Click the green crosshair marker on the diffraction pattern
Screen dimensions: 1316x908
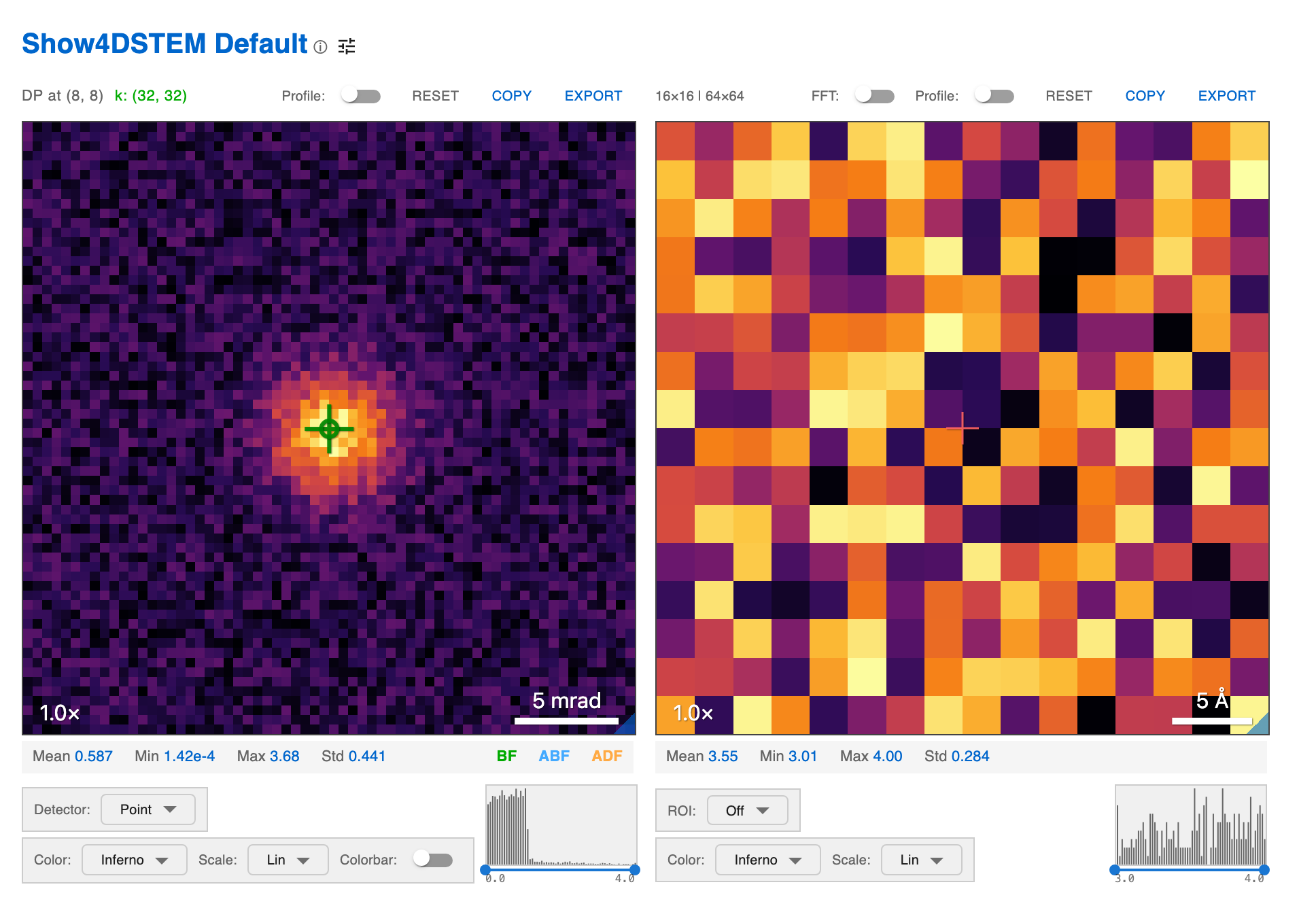pos(330,428)
